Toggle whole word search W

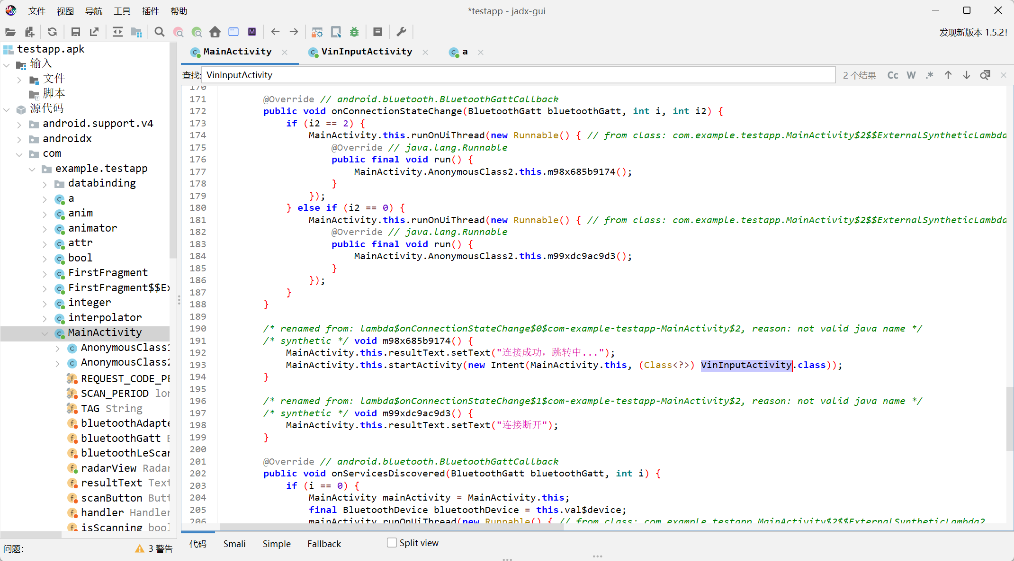(x=911, y=75)
